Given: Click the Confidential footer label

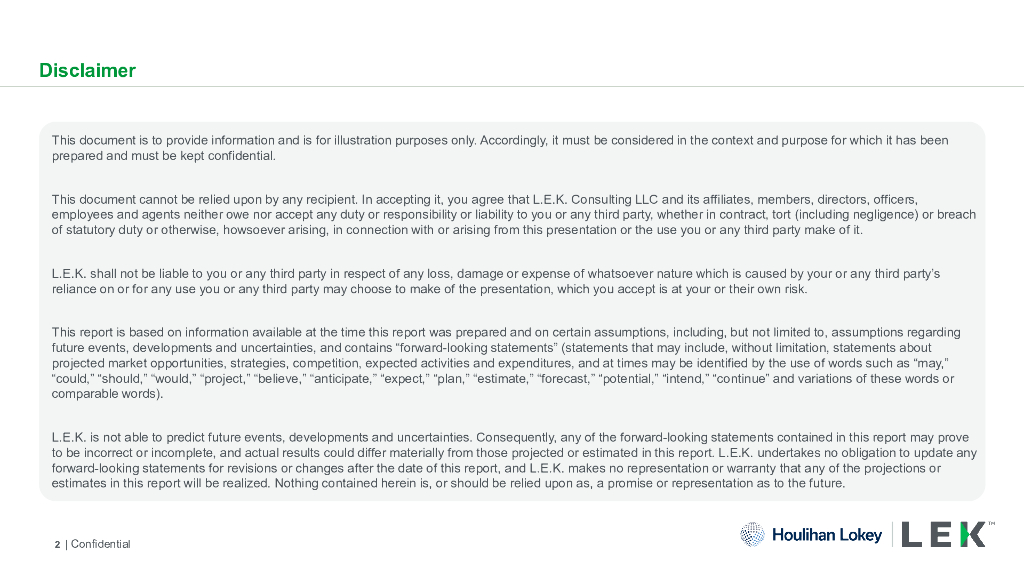Looking at the screenshot, I should pos(100,544).
